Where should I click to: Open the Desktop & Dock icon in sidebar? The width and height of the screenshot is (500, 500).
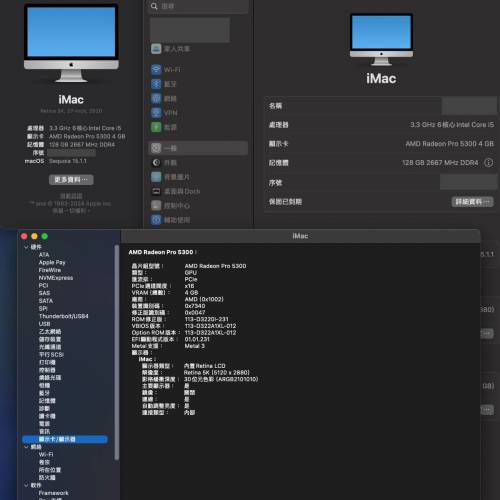pyautogui.click(x=156, y=191)
